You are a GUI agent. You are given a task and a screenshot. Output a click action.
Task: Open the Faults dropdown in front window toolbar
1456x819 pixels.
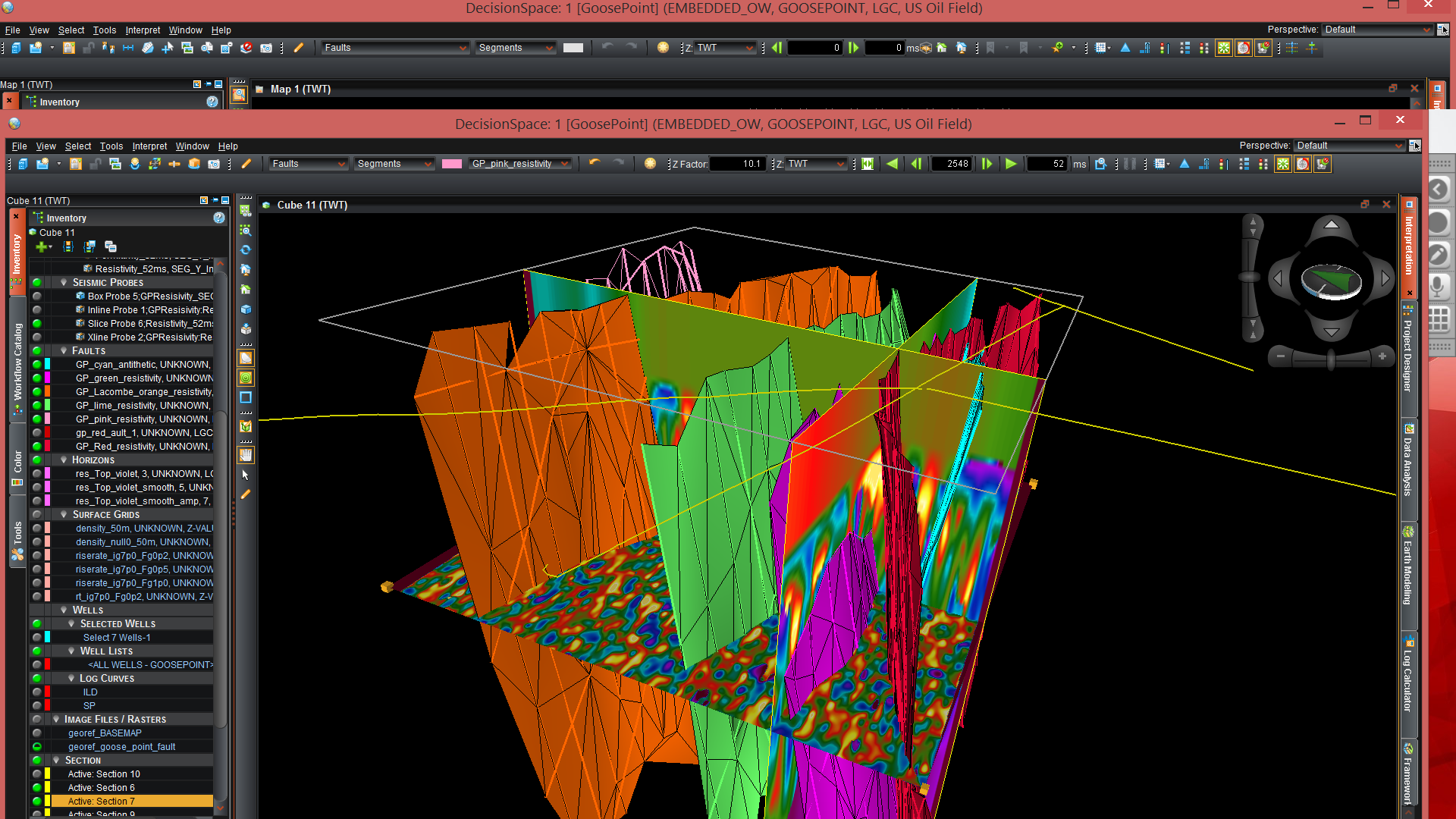[309, 164]
